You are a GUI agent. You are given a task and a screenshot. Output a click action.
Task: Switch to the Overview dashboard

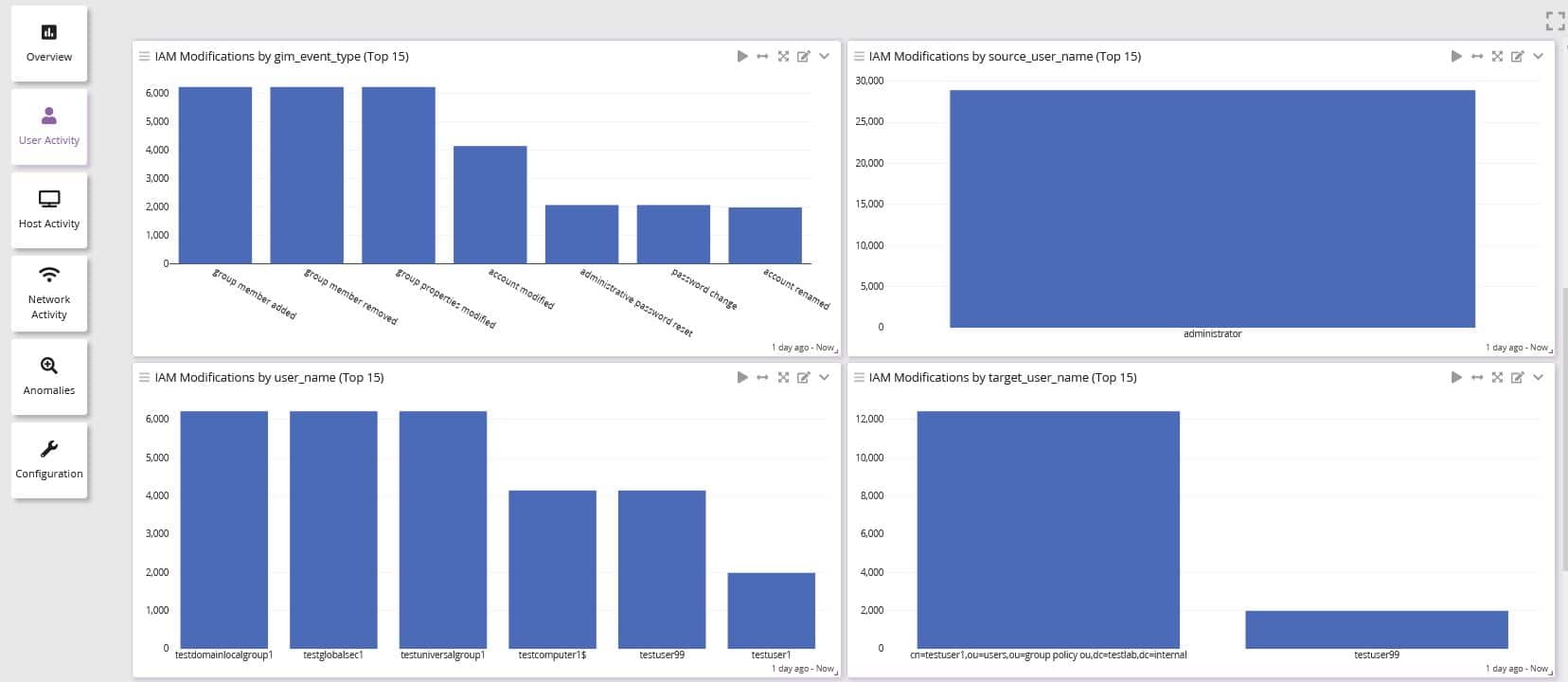point(49,44)
